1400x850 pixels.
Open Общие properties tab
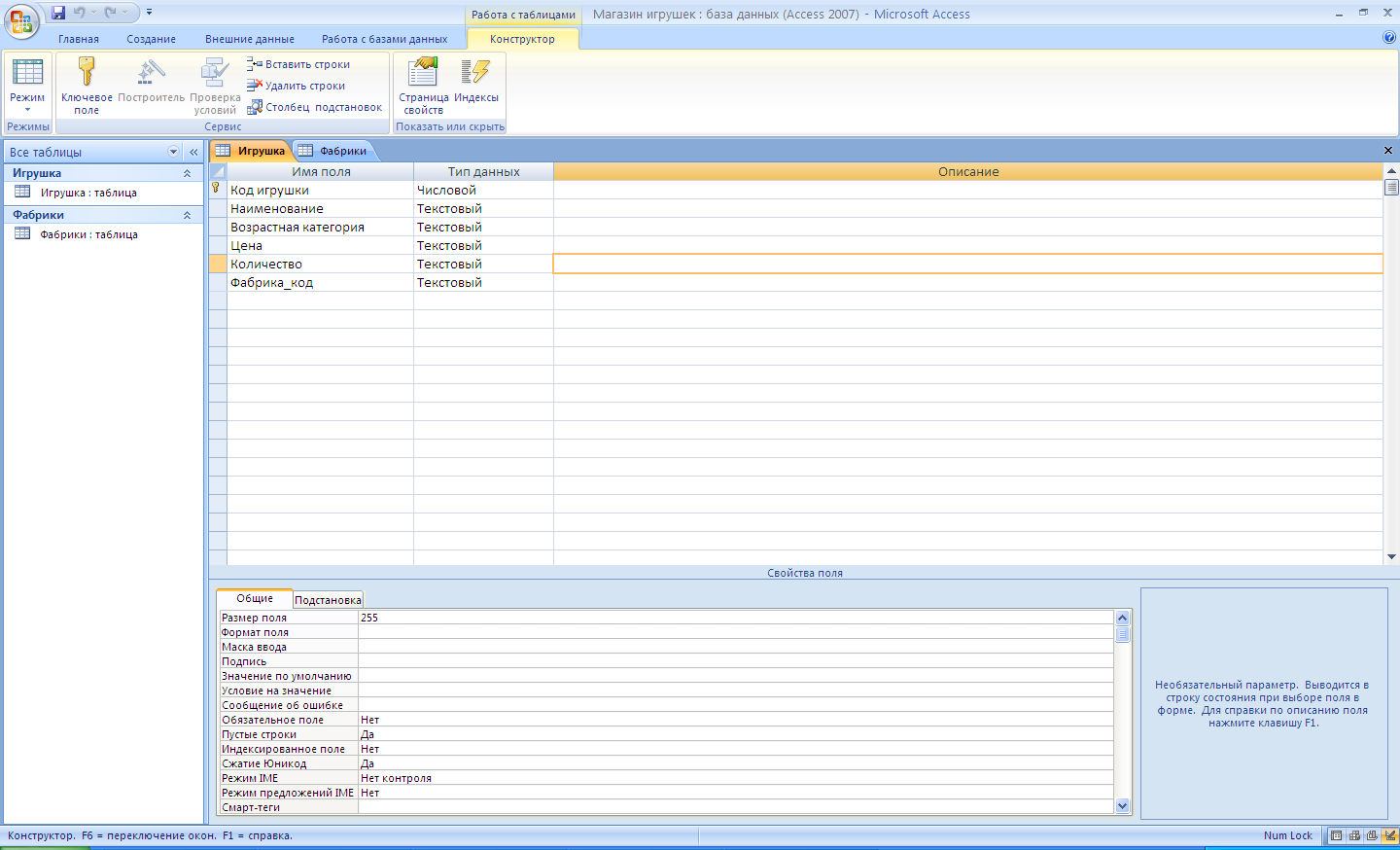tap(255, 598)
